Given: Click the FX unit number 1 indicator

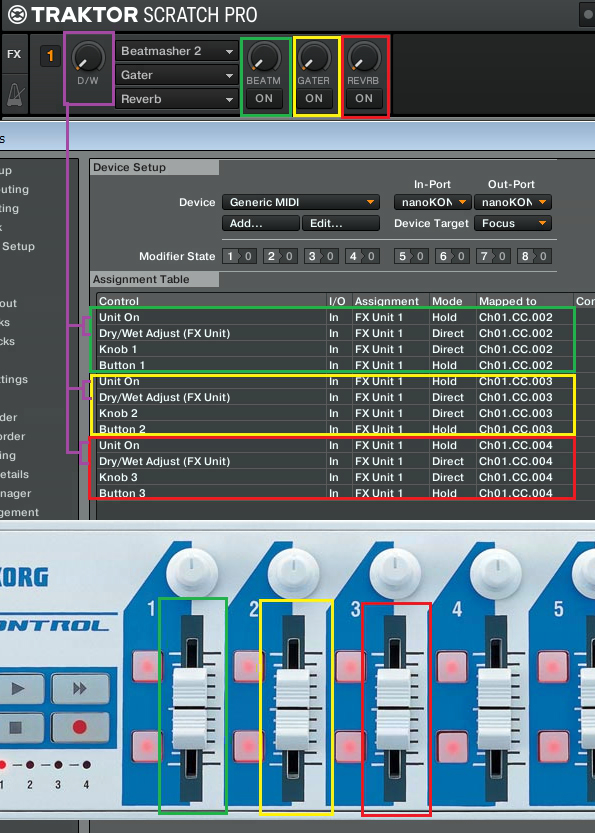Looking at the screenshot, I should pos(50,56).
